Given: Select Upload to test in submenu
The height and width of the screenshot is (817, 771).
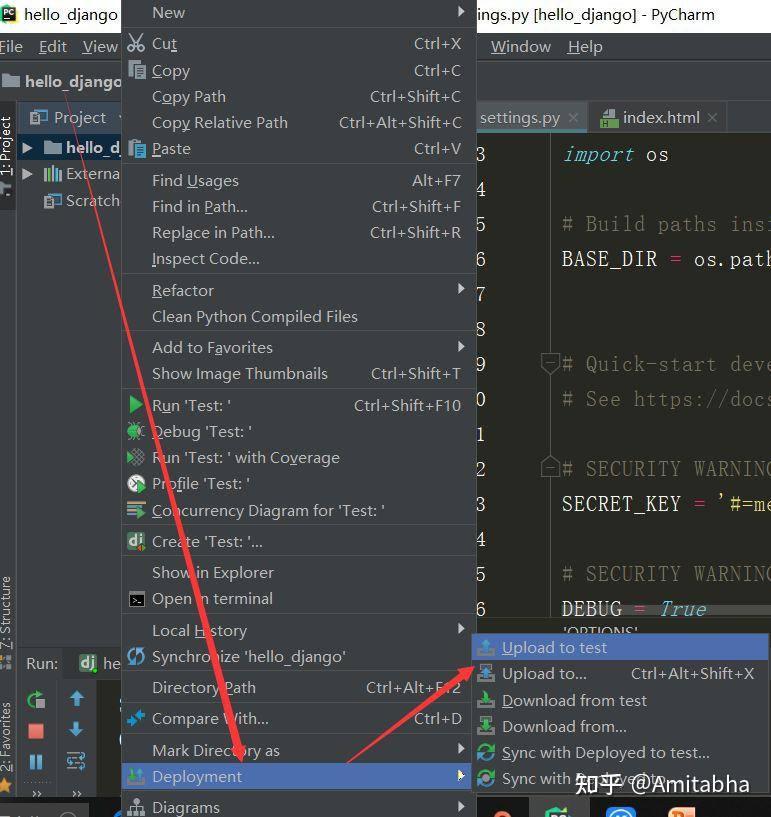Looking at the screenshot, I should point(620,647).
